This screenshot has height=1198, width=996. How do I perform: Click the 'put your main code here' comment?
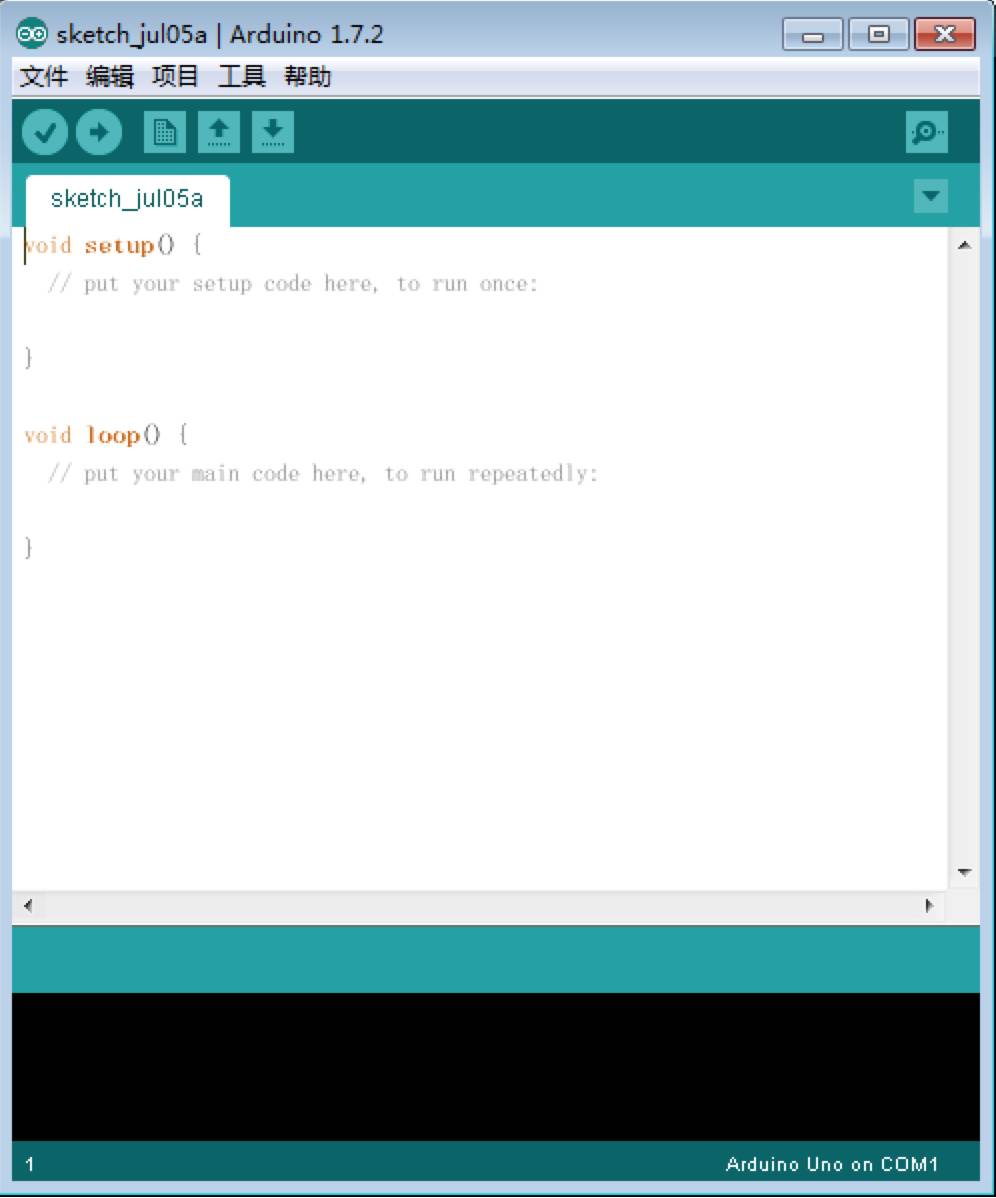pos(323,474)
